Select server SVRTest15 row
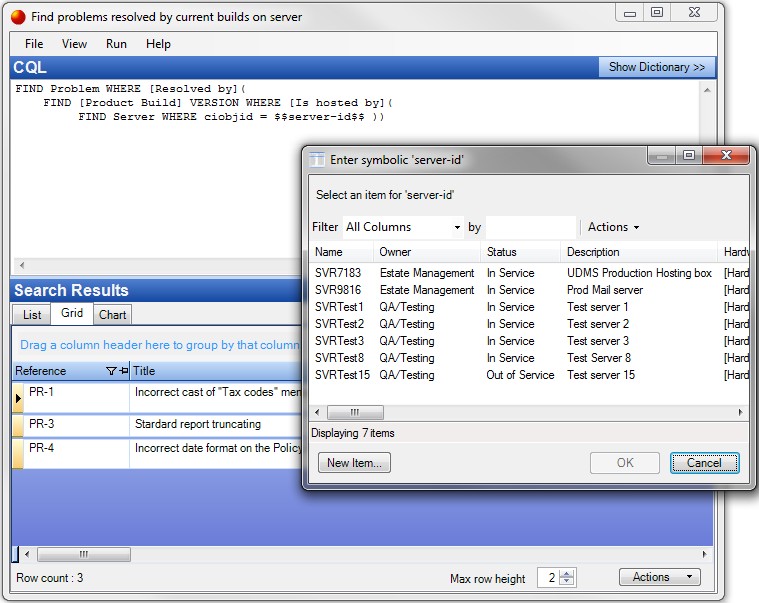 (x=529, y=375)
